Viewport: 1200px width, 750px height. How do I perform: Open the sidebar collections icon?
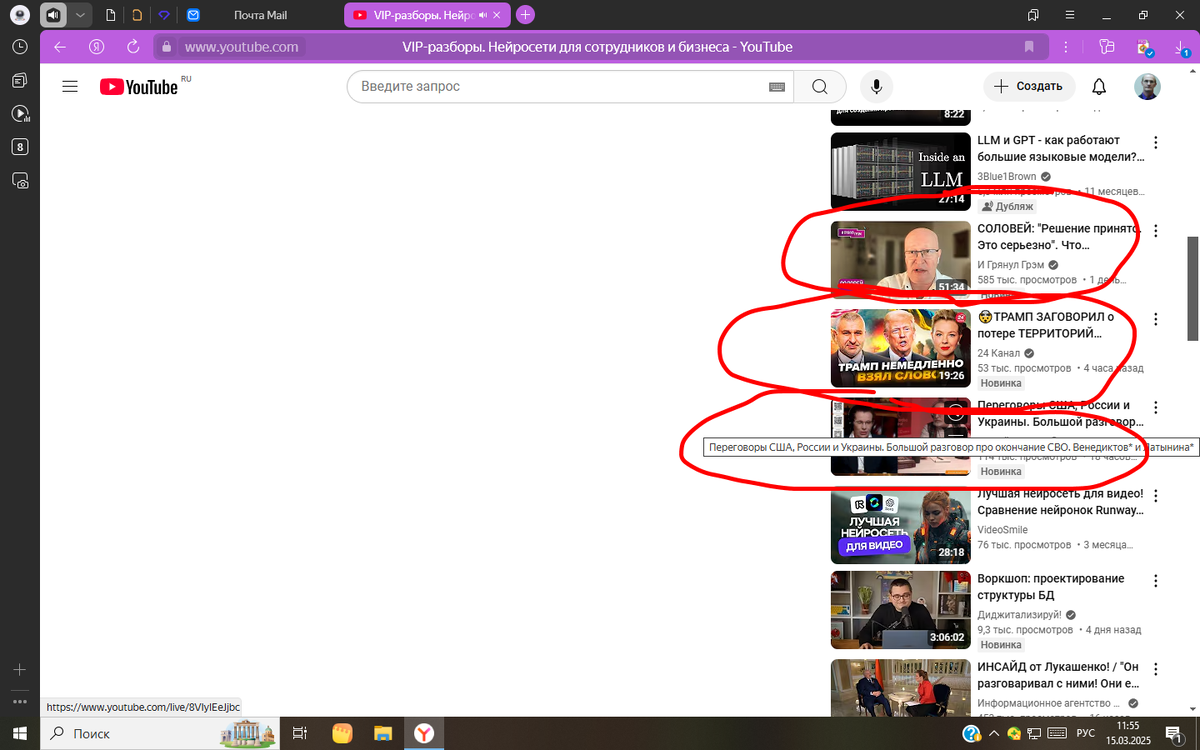(20, 80)
